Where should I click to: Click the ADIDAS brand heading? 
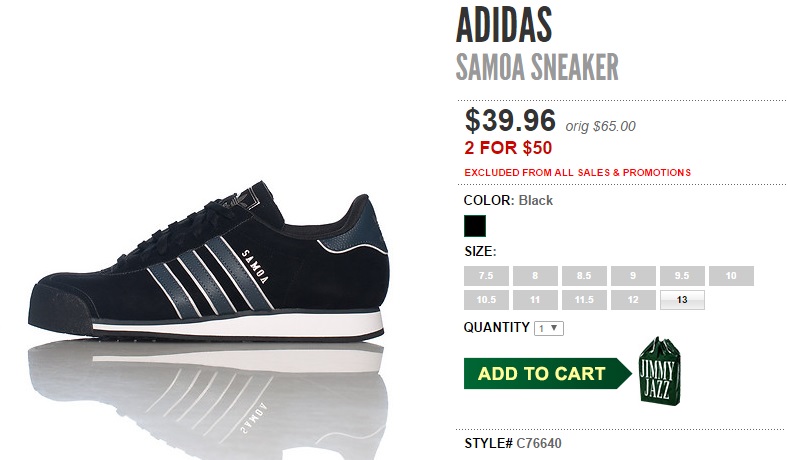click(504, 25)
